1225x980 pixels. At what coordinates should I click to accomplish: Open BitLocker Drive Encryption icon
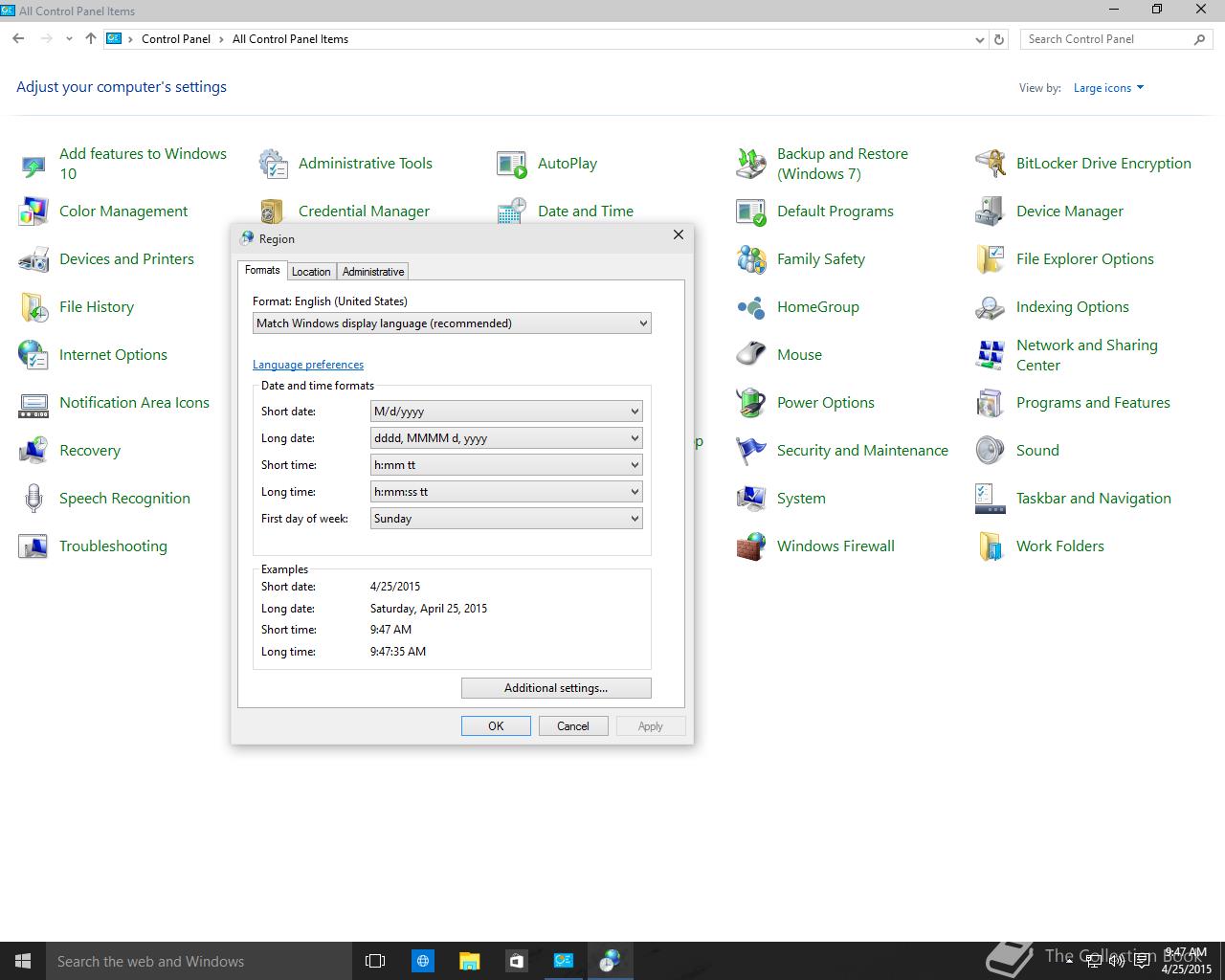991,164
